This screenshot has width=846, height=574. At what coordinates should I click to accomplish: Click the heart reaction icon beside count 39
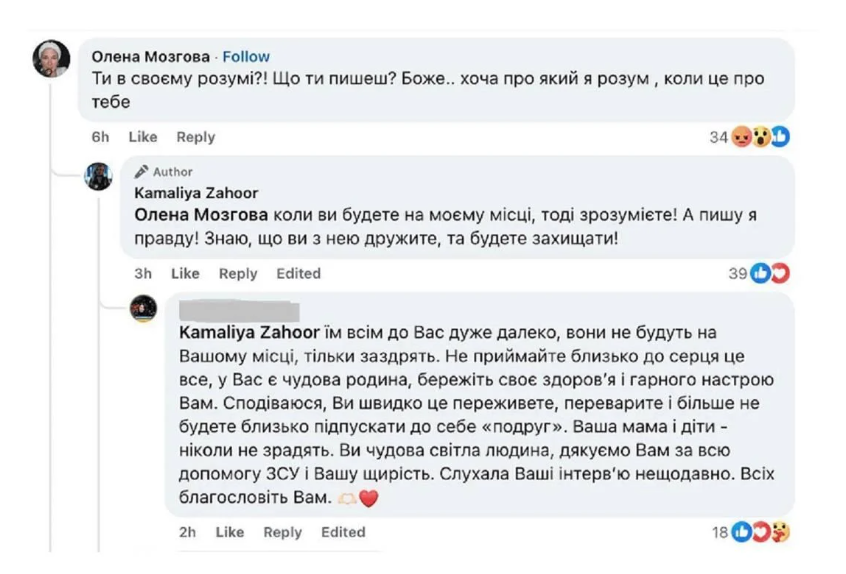click(x=780, y=273)
